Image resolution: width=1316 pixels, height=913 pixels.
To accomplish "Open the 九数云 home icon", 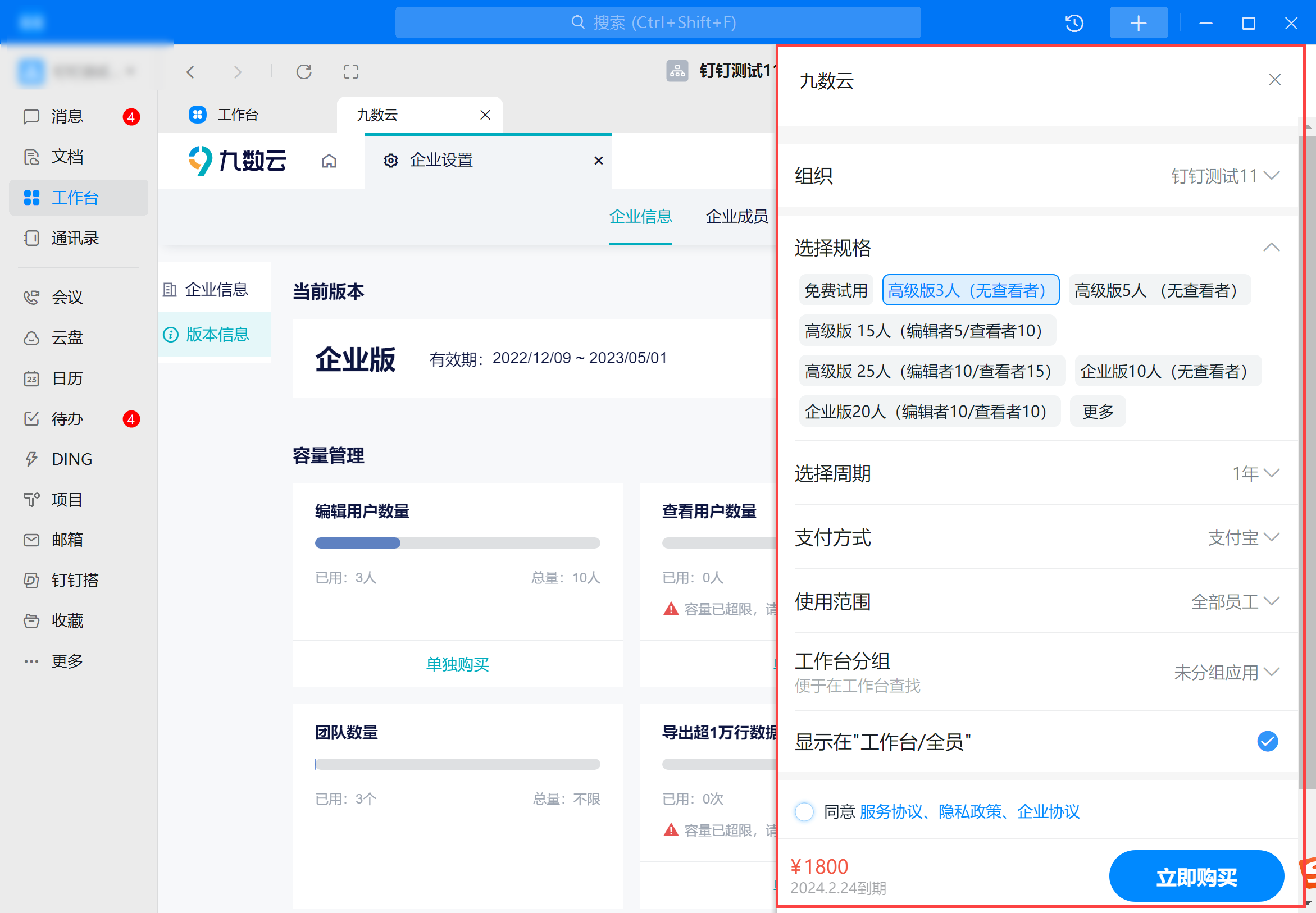I will click(x=329, y=161).
